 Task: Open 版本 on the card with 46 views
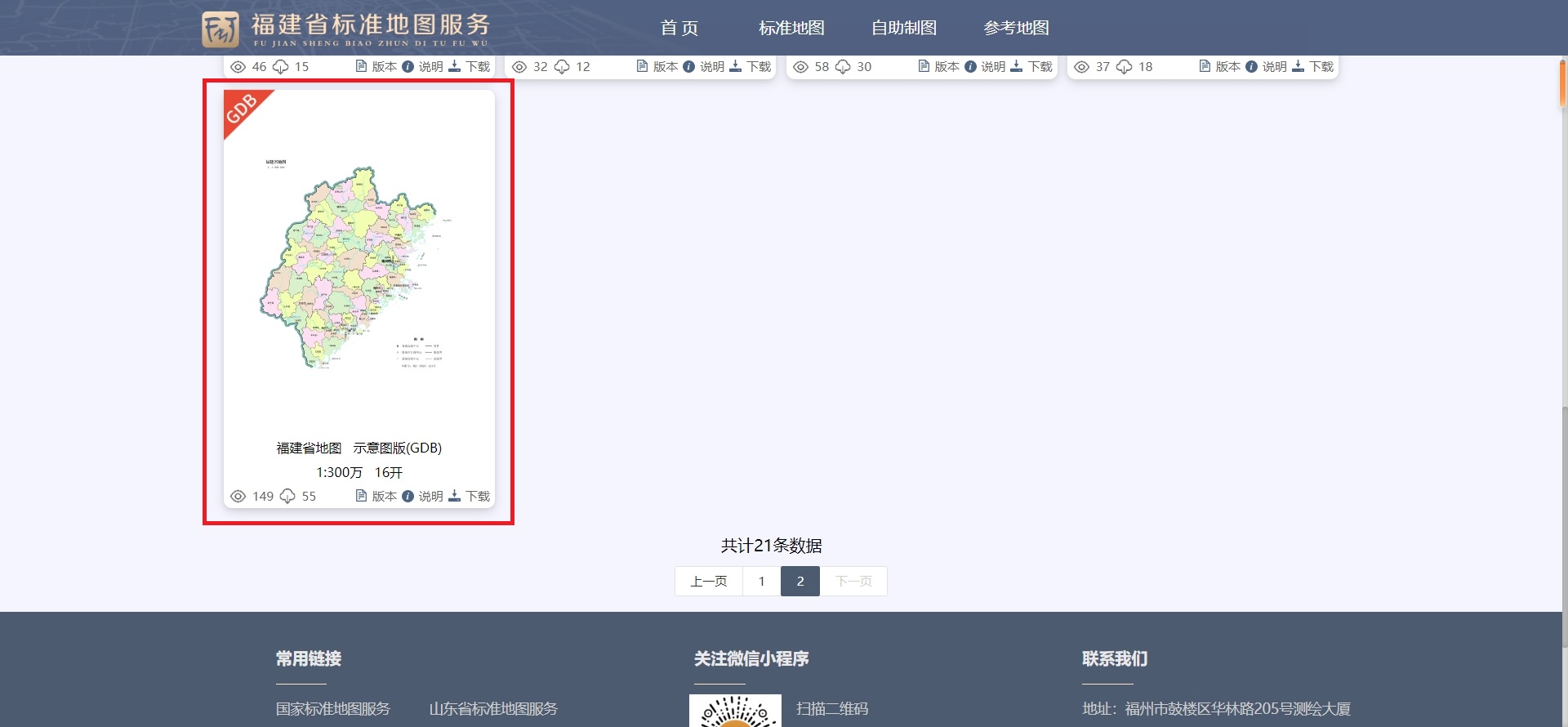(376, 67)
